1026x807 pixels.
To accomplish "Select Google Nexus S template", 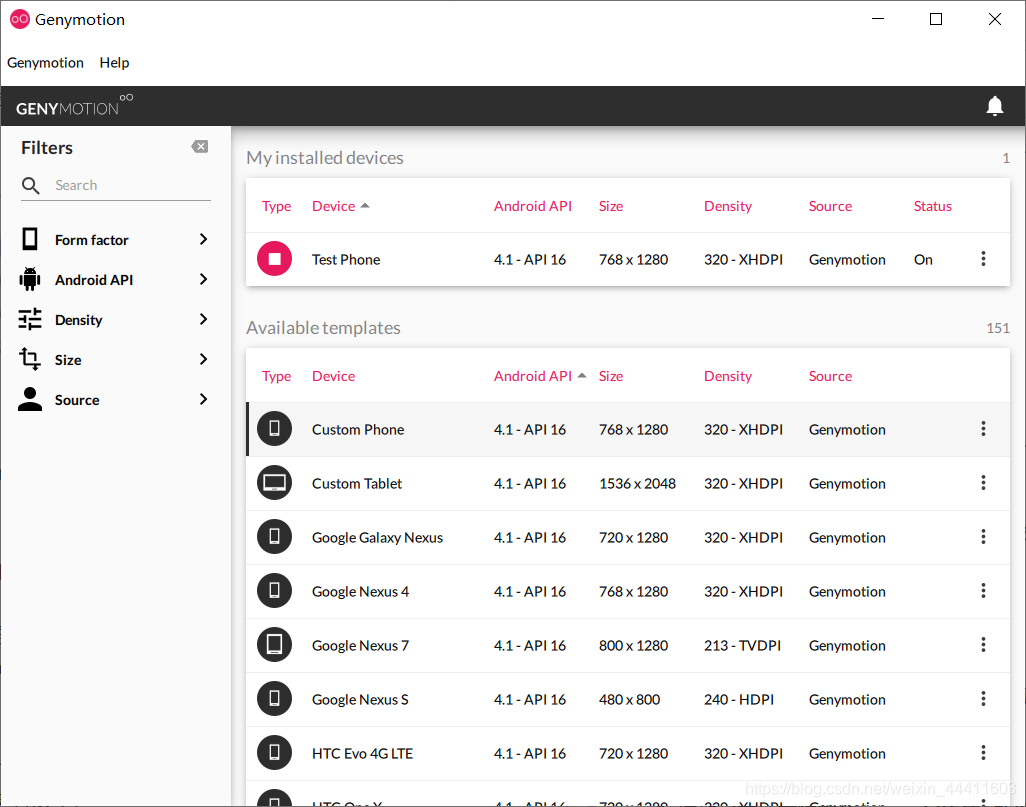I will (361, 700).
